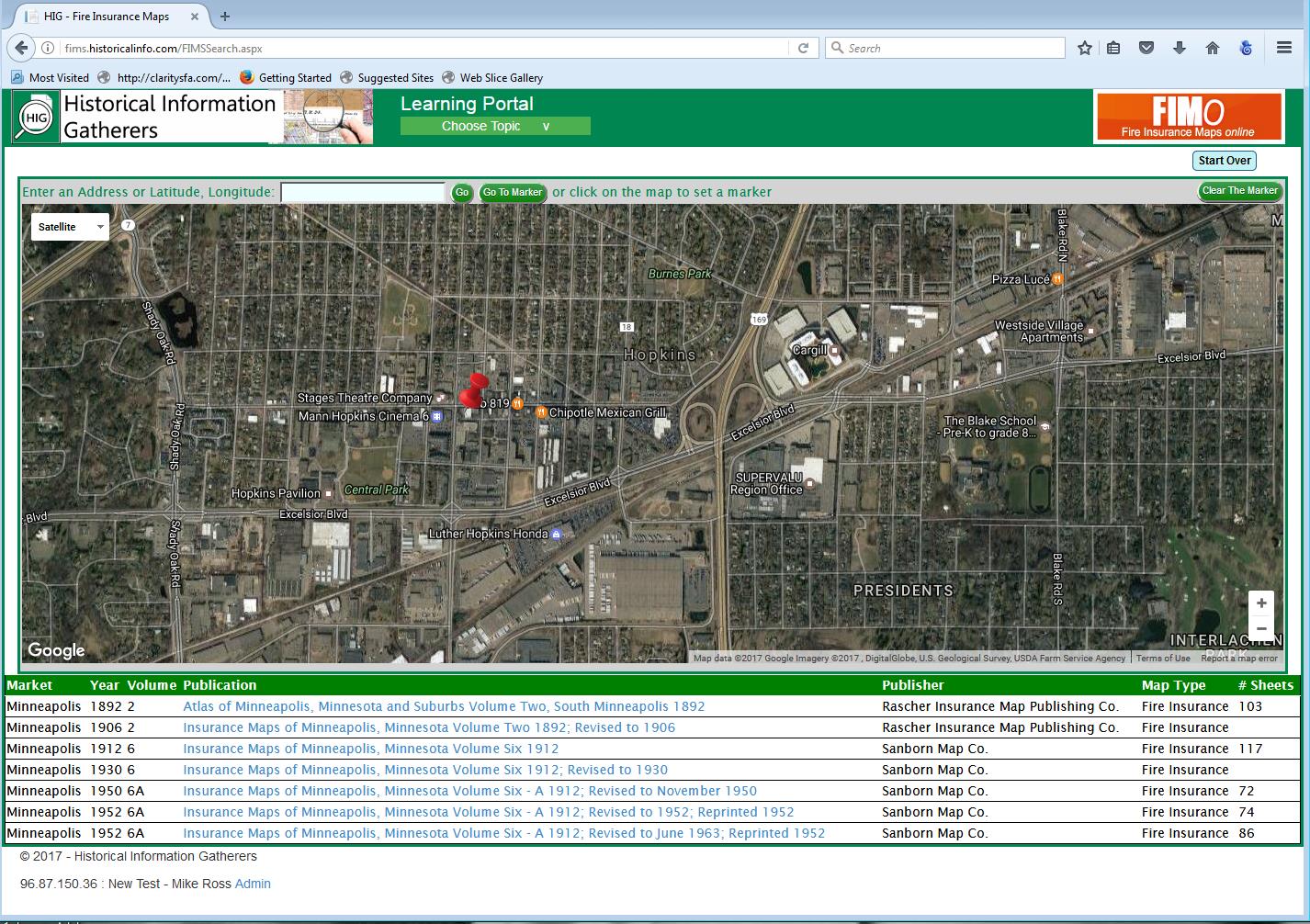Image resolution: width=1310 pixels, height=924 pixels.
Task: Open the downloads arrow icon
Action: pyautogui.click(x=1180, y=48)
